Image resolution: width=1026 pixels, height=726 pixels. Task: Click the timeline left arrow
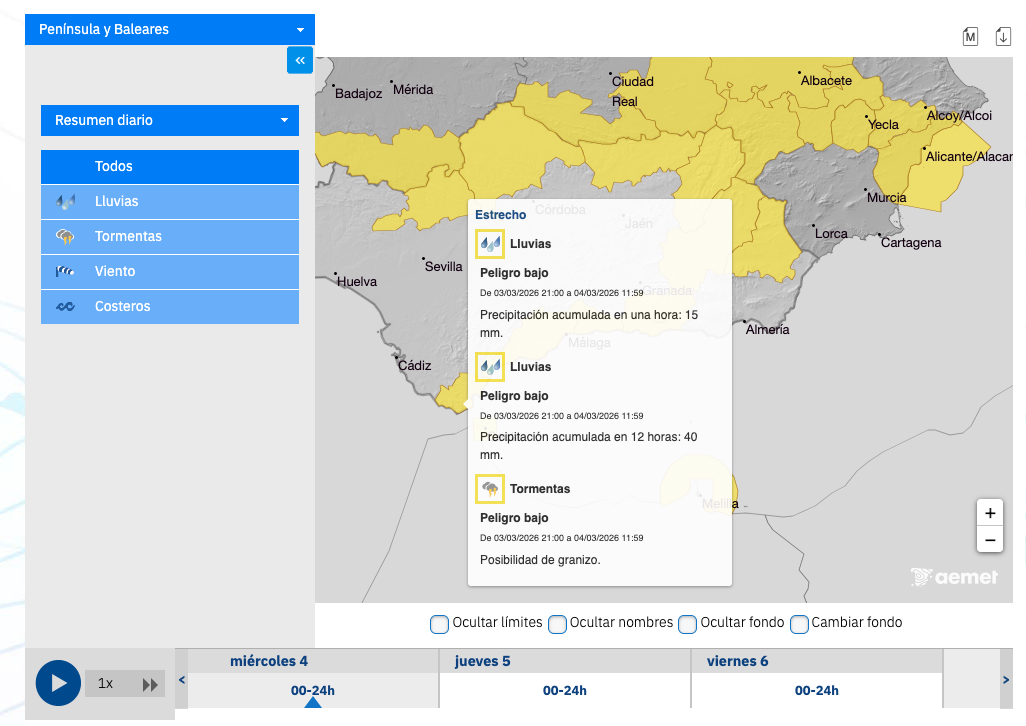coord(181,680)
